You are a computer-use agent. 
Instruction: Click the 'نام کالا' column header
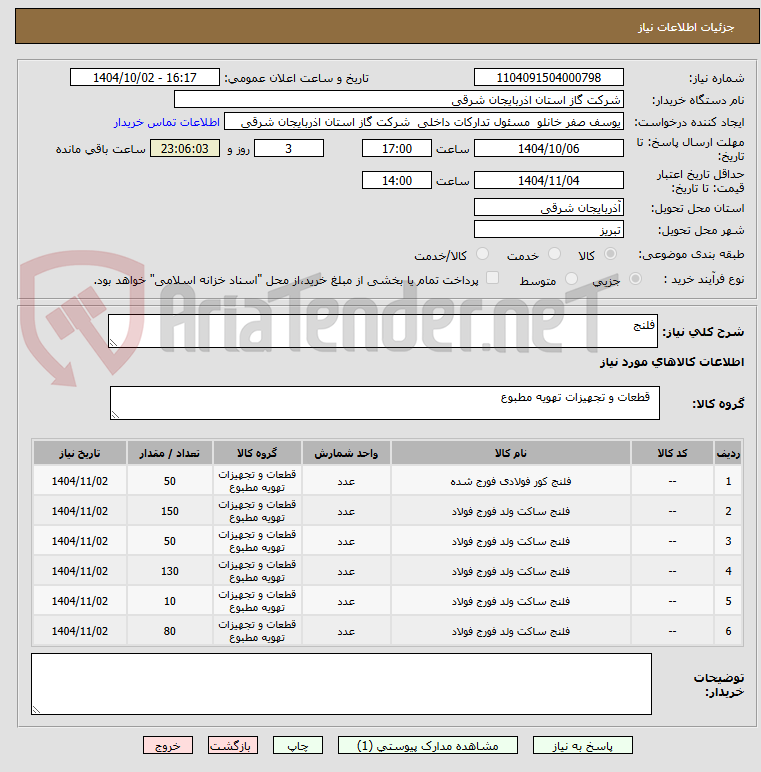[x=510, y=453]
